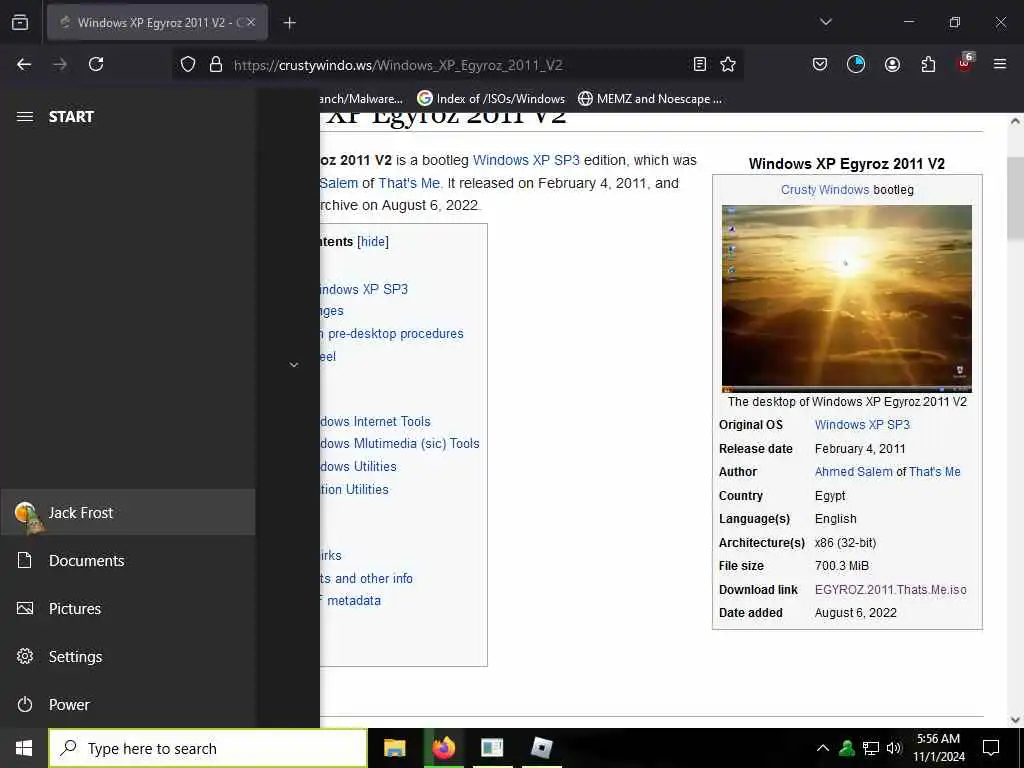Open Ahmed Salem author link
Image resolution: width=1024 pixels, height=768 pixels.
pos(853,472)
